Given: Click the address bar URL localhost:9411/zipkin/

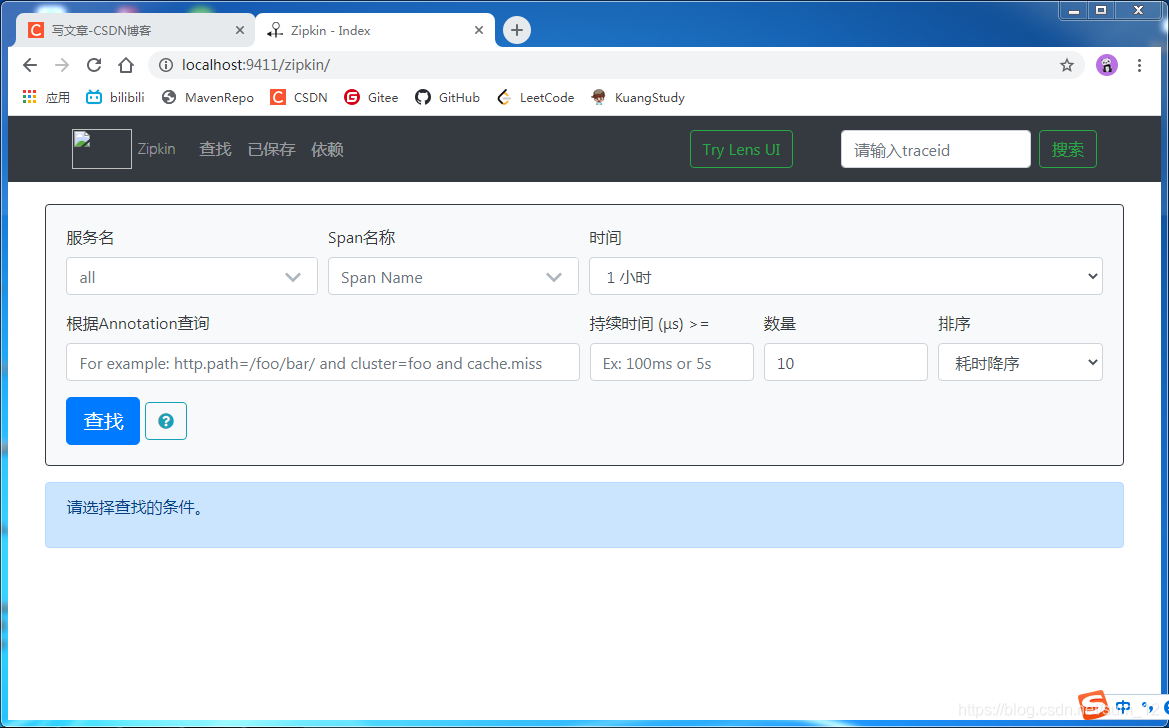Looking at the screenshot, I should (256, 65).
